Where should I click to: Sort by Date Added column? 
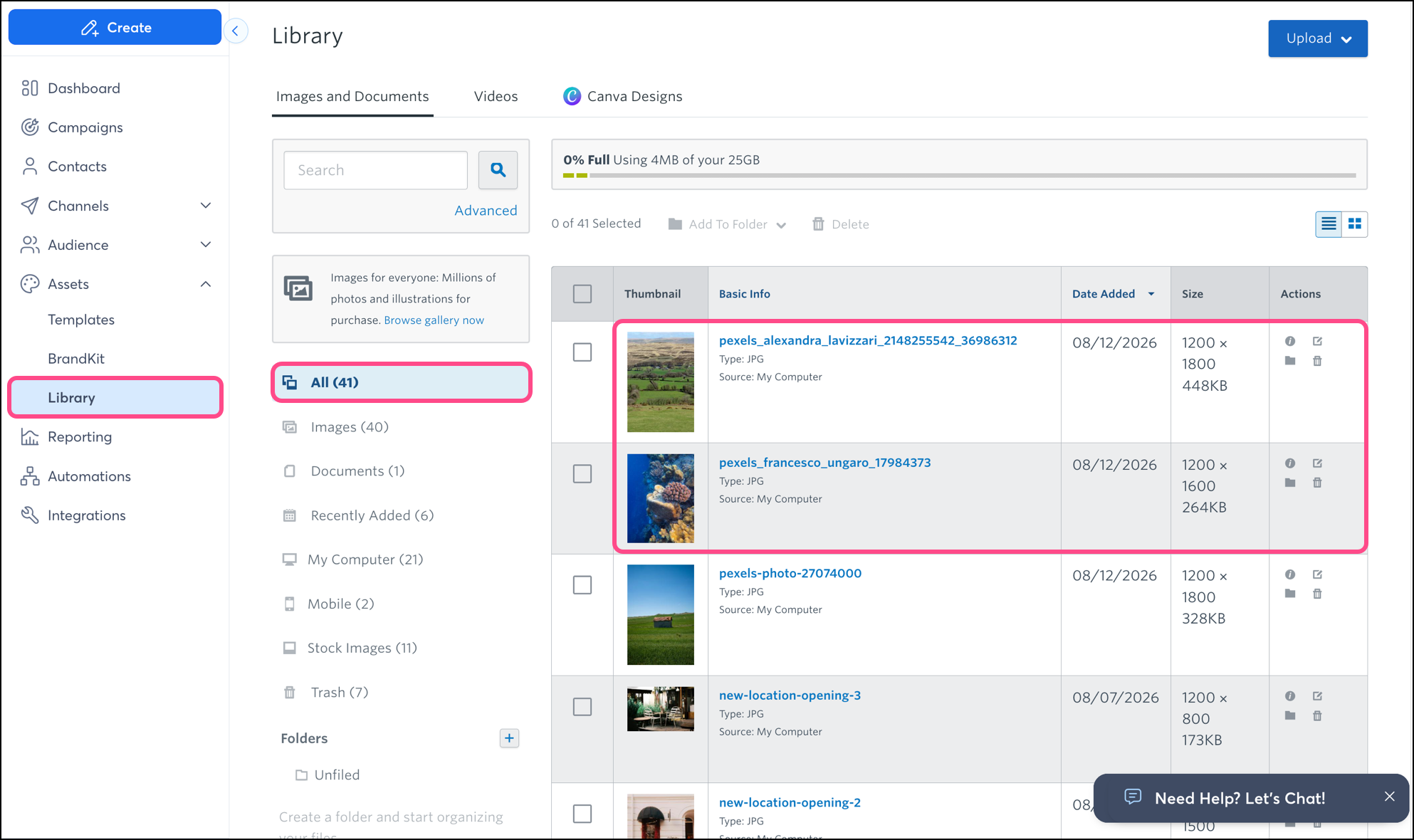pyautogui.click(x=1114, y=294)
